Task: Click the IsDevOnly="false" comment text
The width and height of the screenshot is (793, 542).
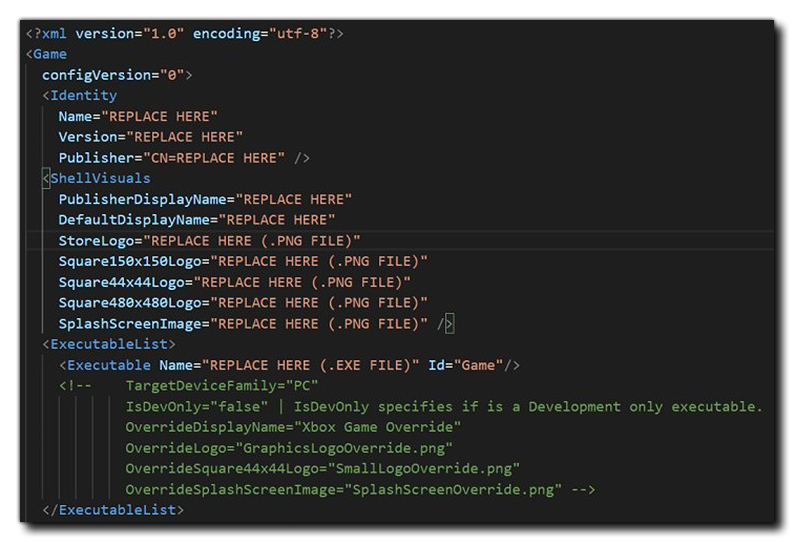Action: [196, 406]
